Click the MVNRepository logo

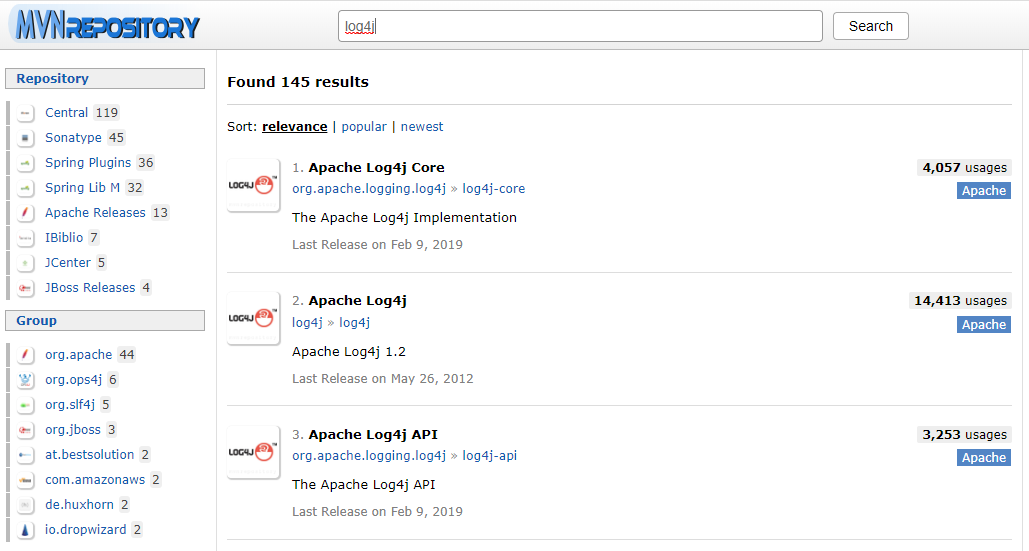point(105,25)
